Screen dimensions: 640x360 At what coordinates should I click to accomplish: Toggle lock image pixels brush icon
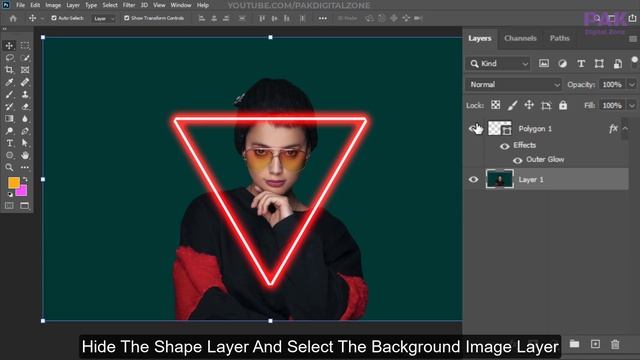[x=512, y=105]
